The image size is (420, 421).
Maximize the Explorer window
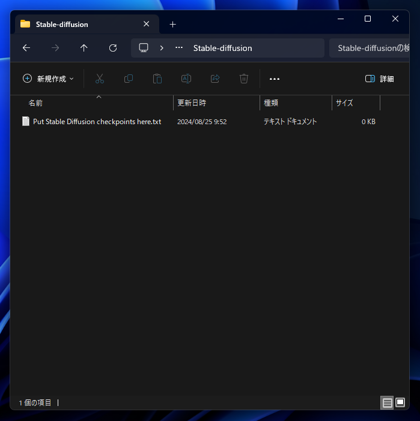pos(368,19)
